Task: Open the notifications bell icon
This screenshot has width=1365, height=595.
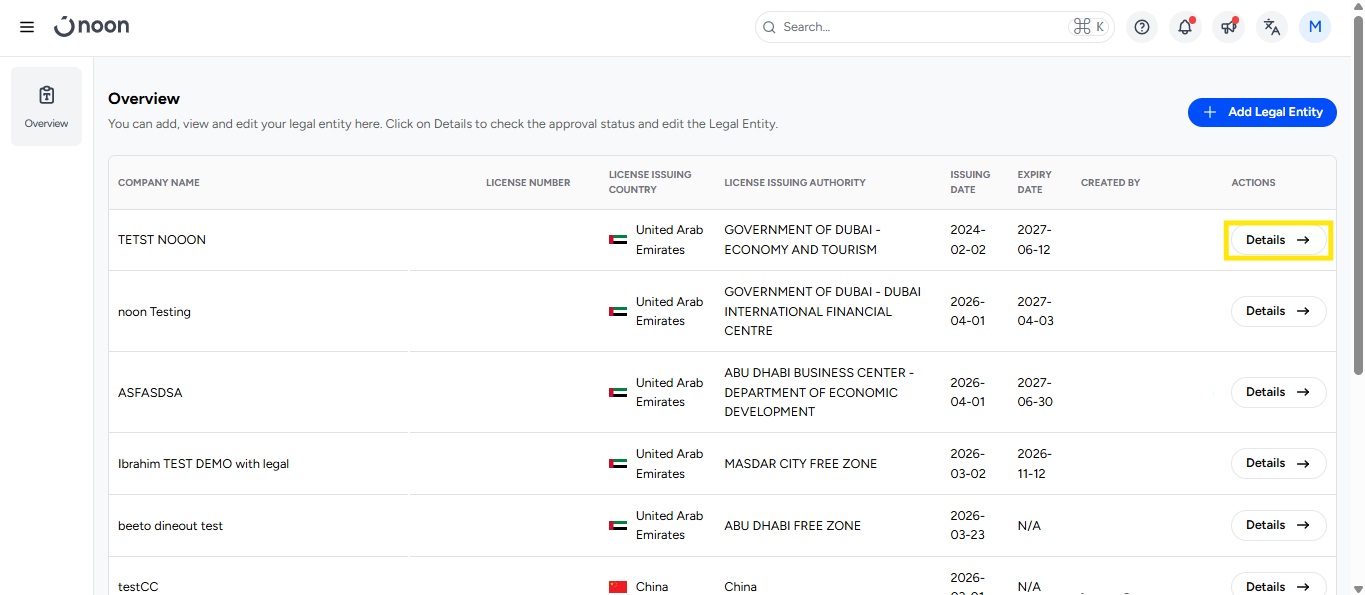Action: (1185, 27)
